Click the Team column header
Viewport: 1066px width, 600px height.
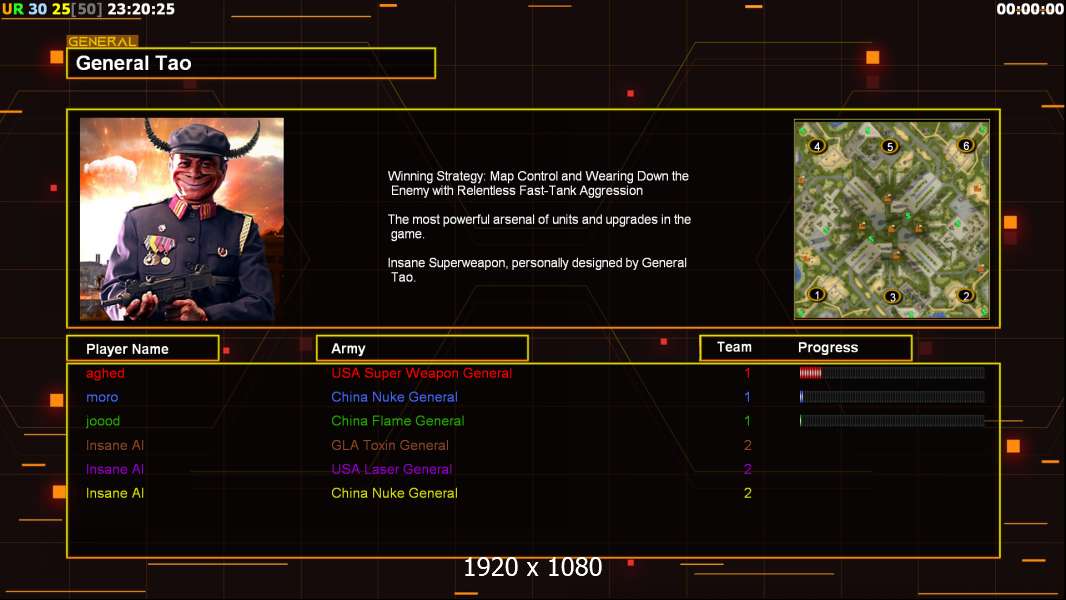coord(734,347)
